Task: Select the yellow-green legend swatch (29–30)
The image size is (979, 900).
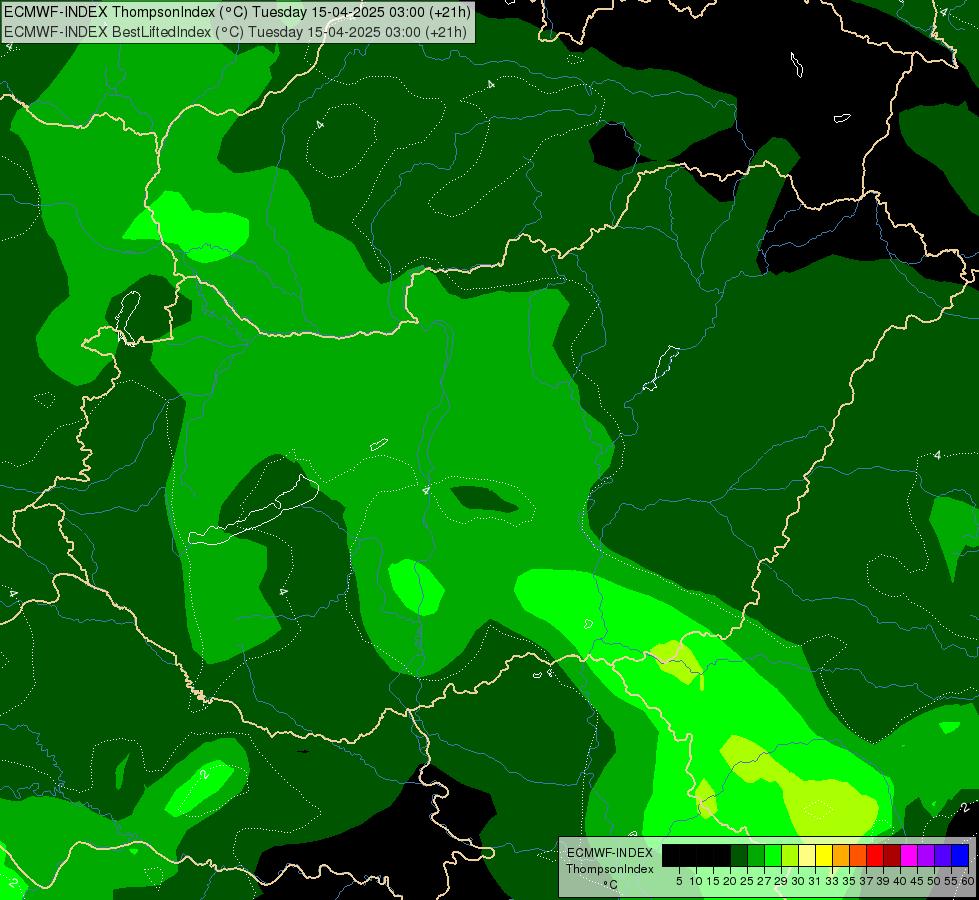Action: [790, 855]
